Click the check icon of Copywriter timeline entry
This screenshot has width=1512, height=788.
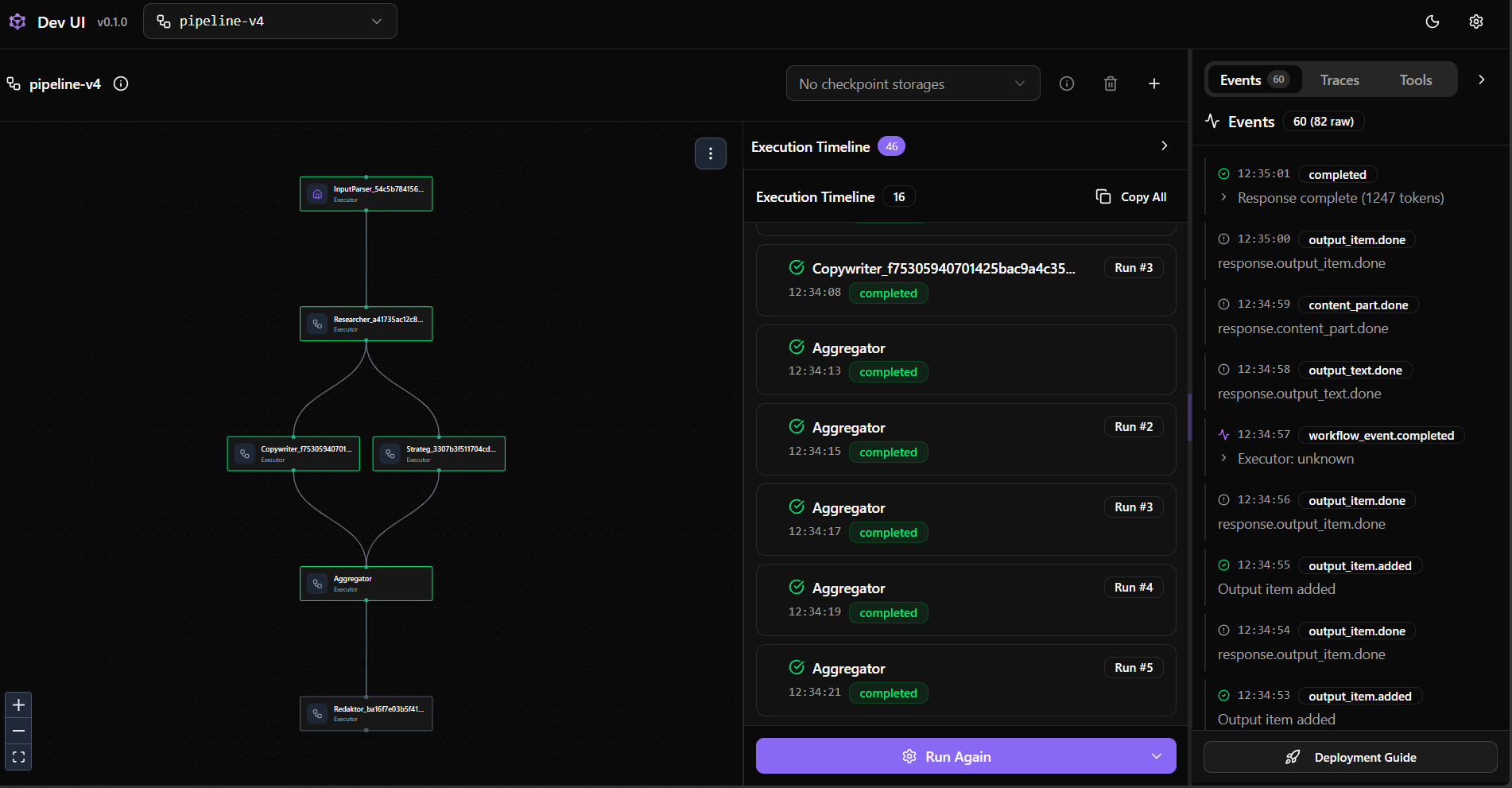[797, 267]
